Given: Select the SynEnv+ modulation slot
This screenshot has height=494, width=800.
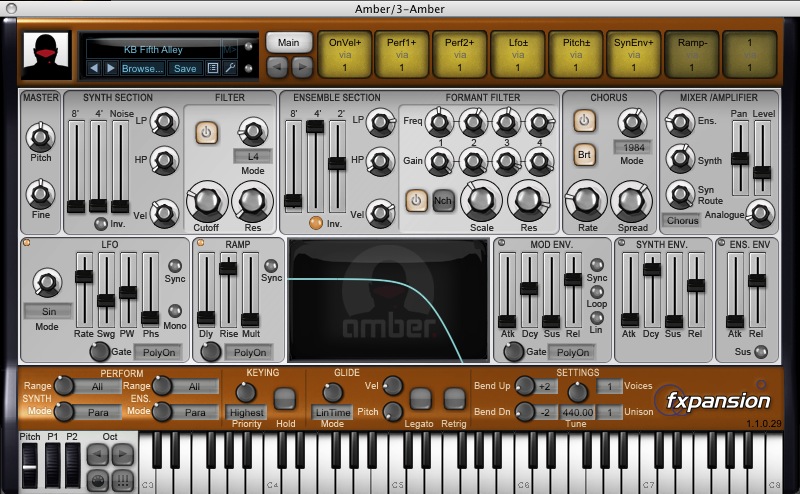Looking at the screenshot, I should pyautogui.click(x=634, y=55).
